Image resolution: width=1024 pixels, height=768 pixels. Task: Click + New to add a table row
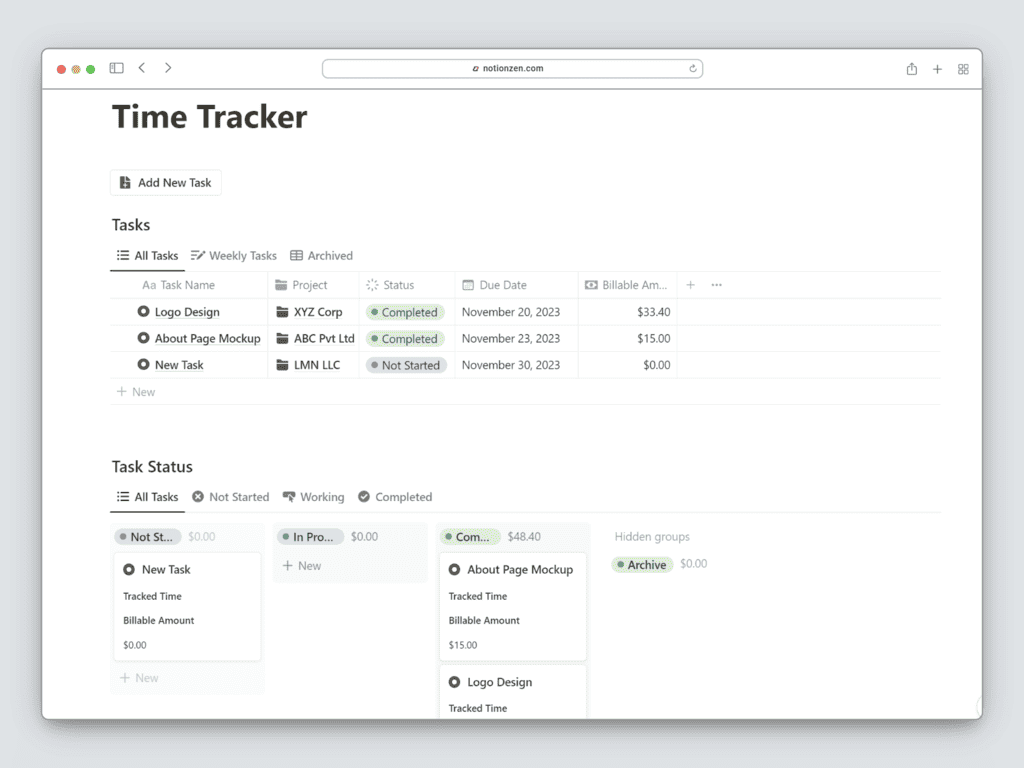[135, 391]
